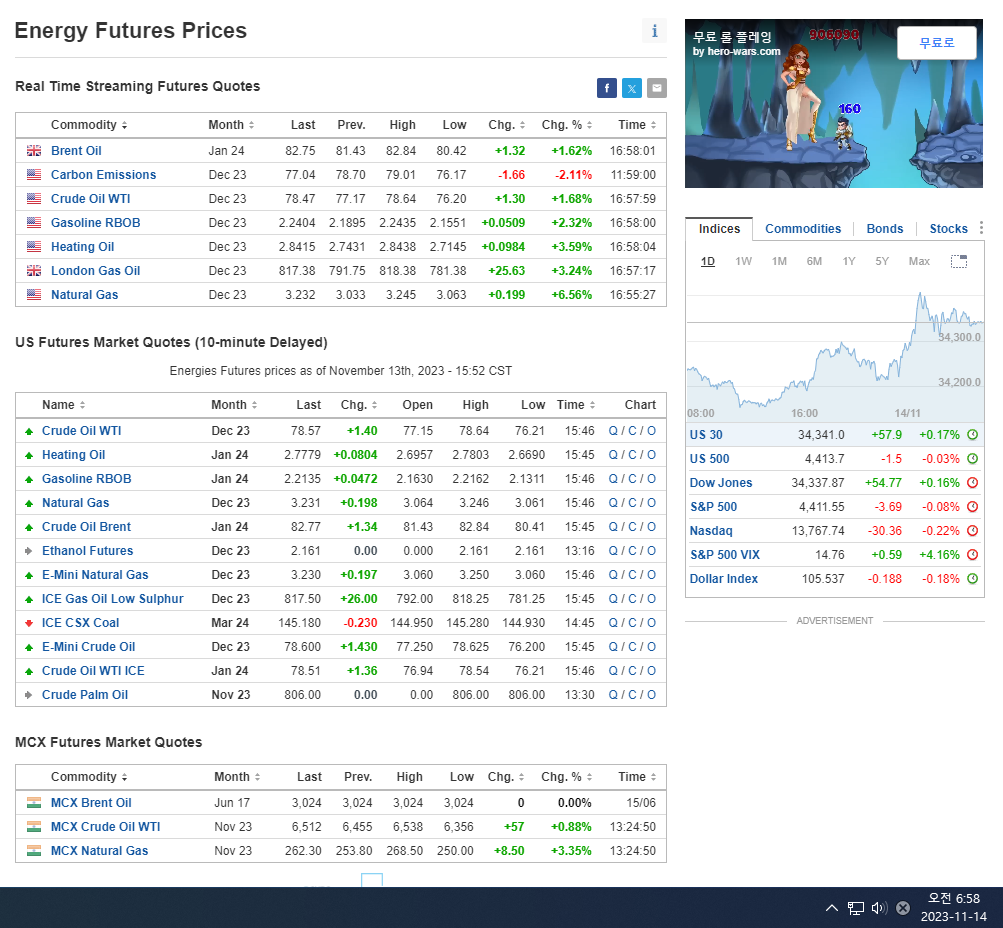Sort US Futures table by Time column

(x=576, y=405)
